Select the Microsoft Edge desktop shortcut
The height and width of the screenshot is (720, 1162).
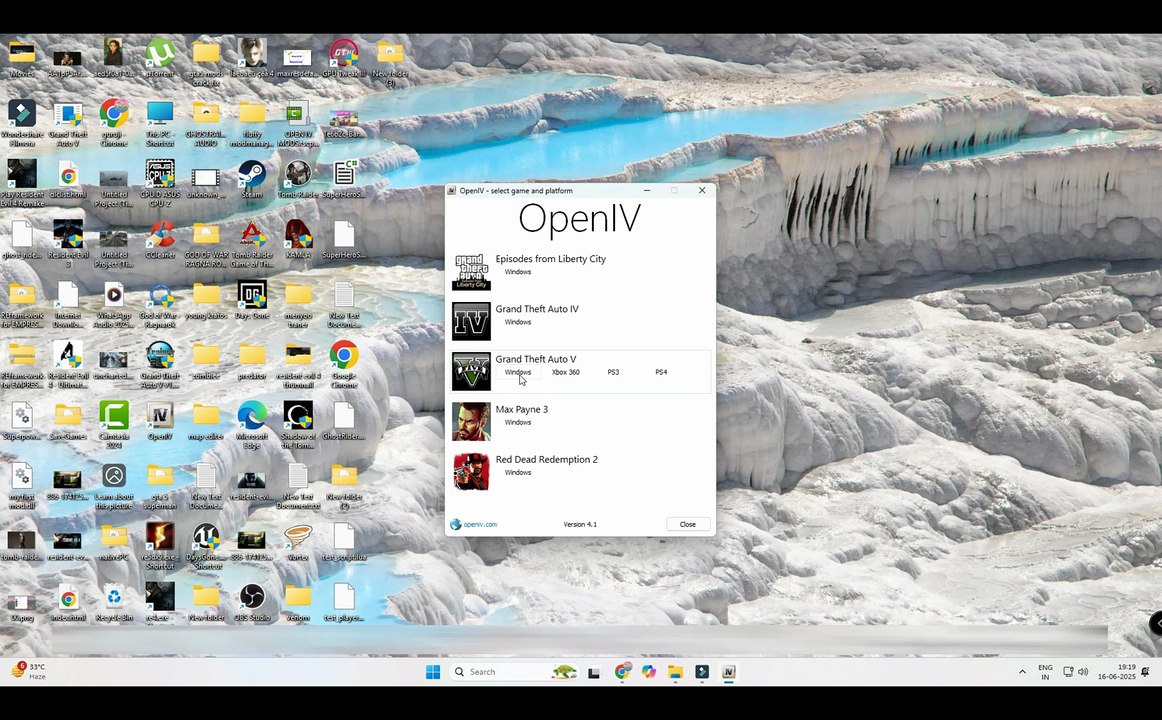tap(252, 425)
